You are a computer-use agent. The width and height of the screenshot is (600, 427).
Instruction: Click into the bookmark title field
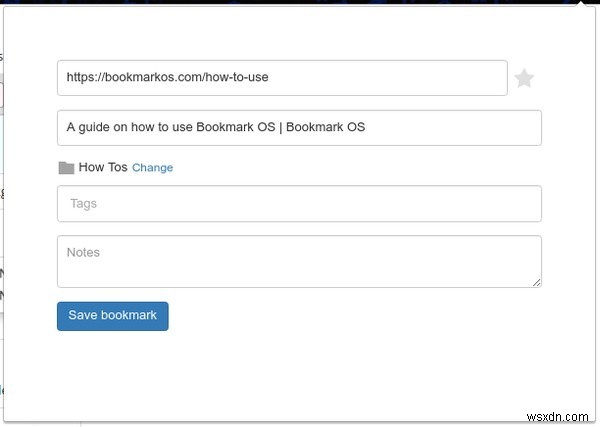(x=299, y=128)
